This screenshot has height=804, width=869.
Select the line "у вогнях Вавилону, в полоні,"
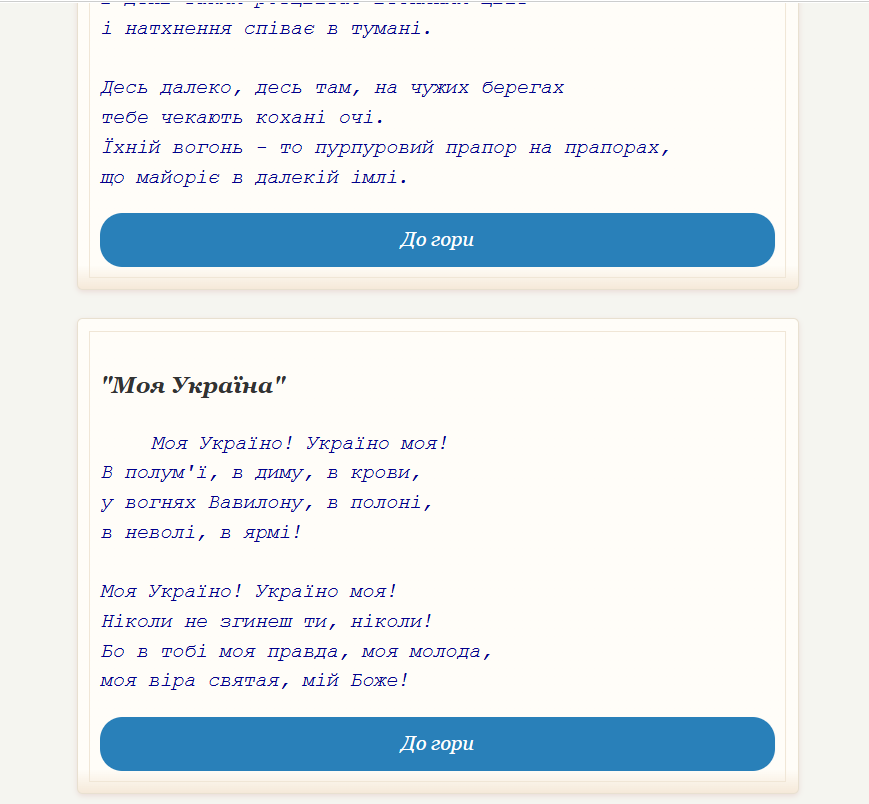(266, 502)
